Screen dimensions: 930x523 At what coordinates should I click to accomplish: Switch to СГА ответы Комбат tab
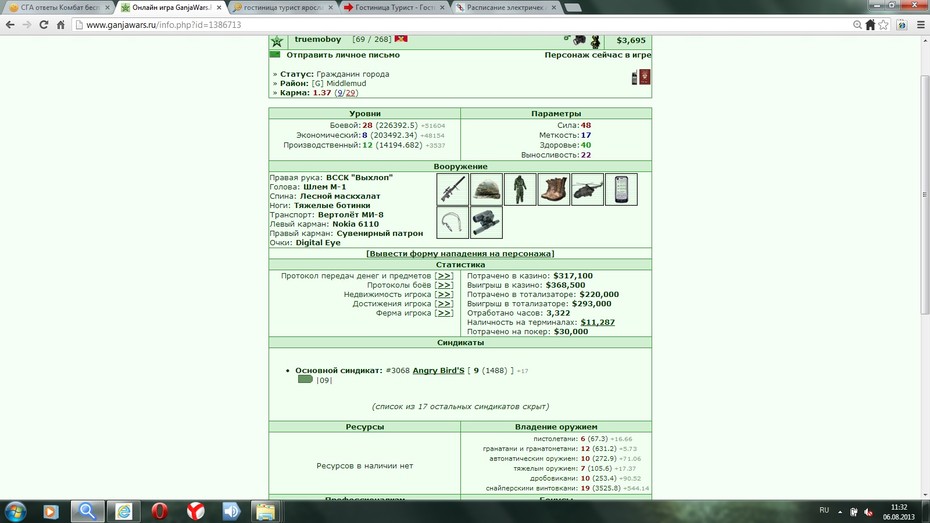point(59,8)
